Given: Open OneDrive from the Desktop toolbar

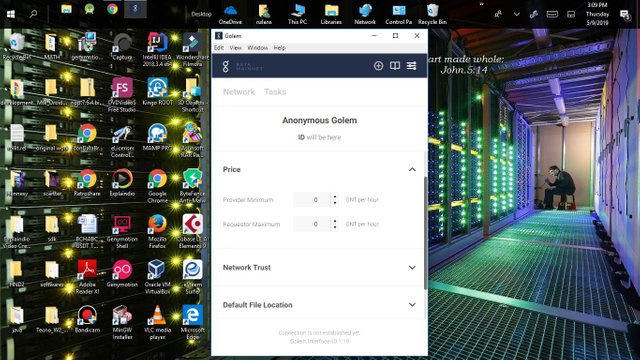Looking at the screenshot, I should [x=230, y=14].
